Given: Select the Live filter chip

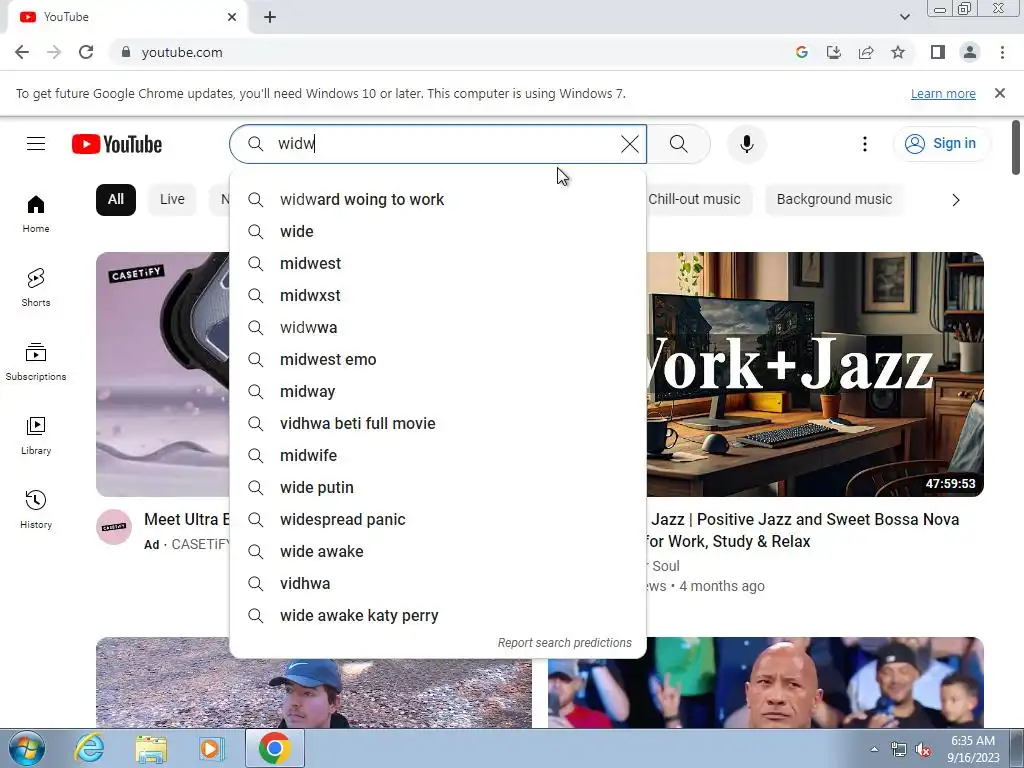Looking at the screenshot, I should (x=172, y=199).
